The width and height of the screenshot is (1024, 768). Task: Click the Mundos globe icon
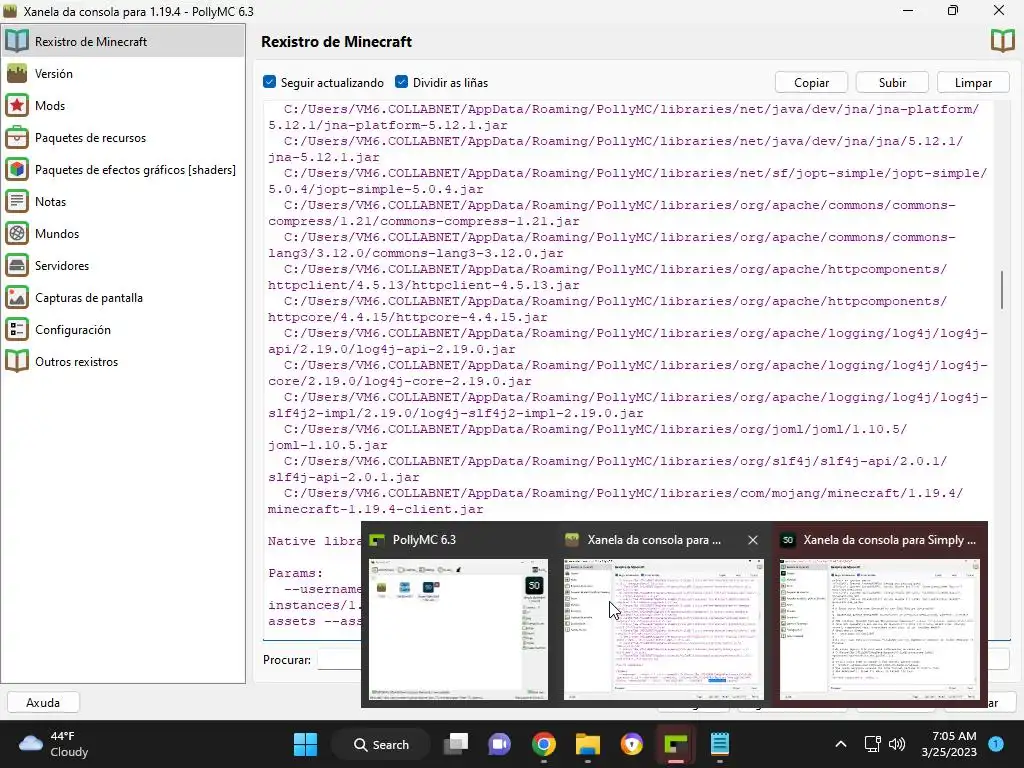pyautogui.click(x=17, y=233)
